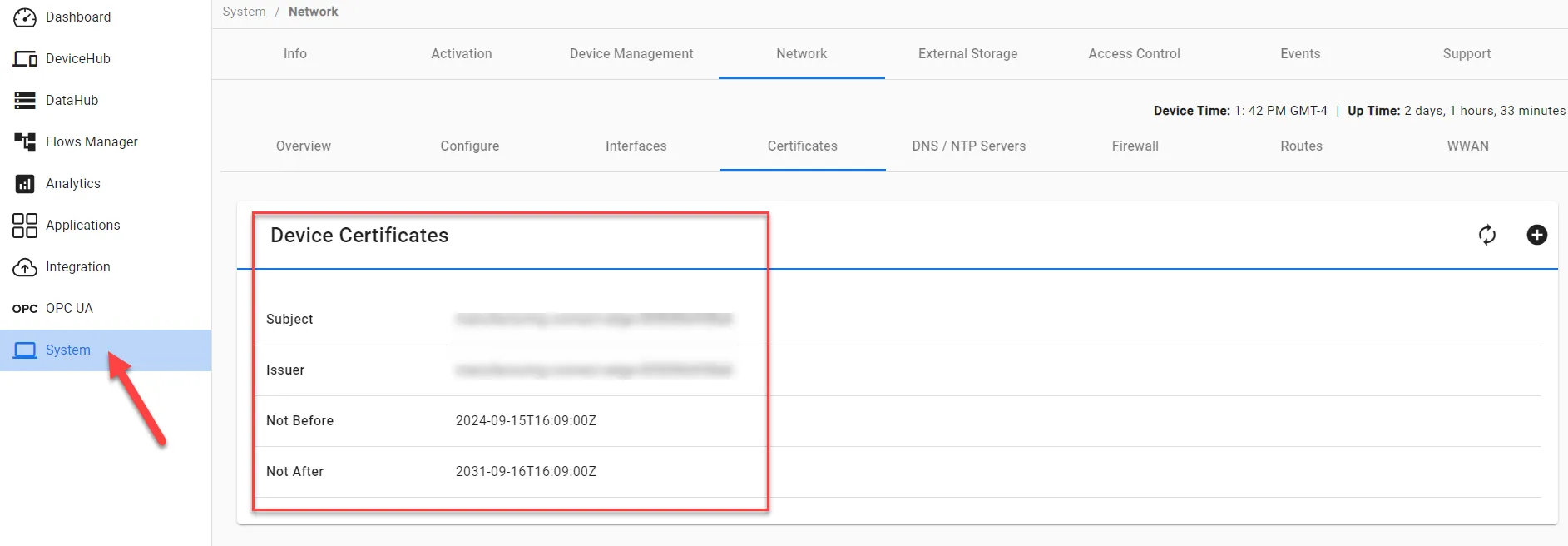Click the Device Certificates heading
This screenshot has width=1568, height=546.
[x=359, y=236]
